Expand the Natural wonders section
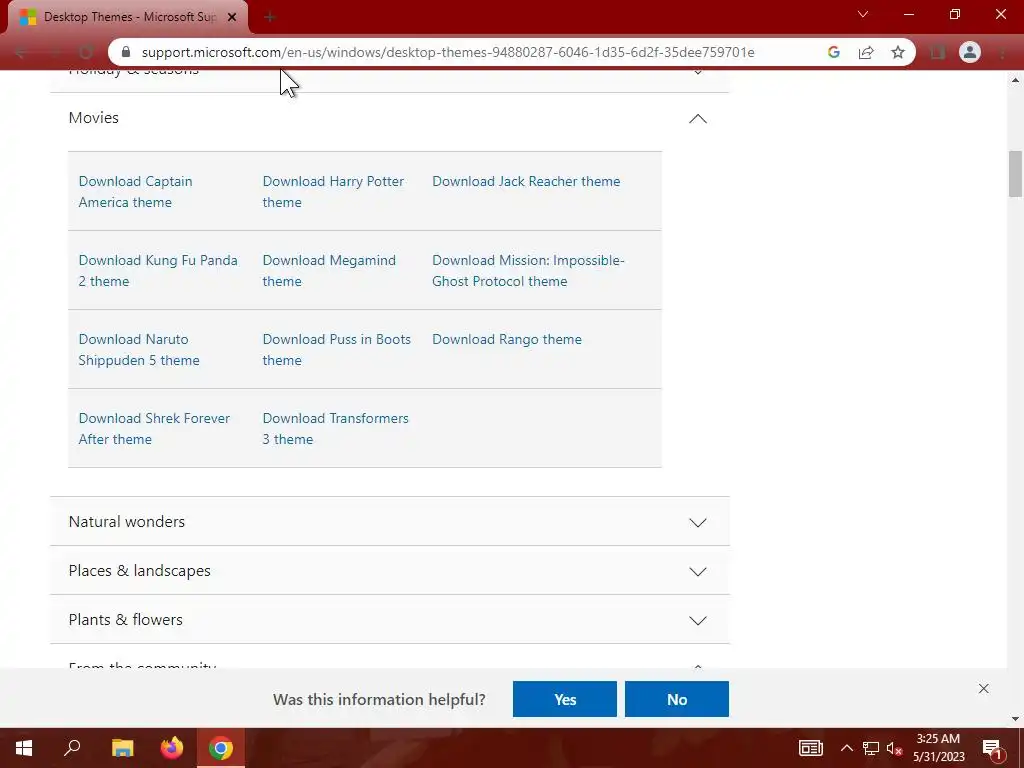 pos(697,522)
